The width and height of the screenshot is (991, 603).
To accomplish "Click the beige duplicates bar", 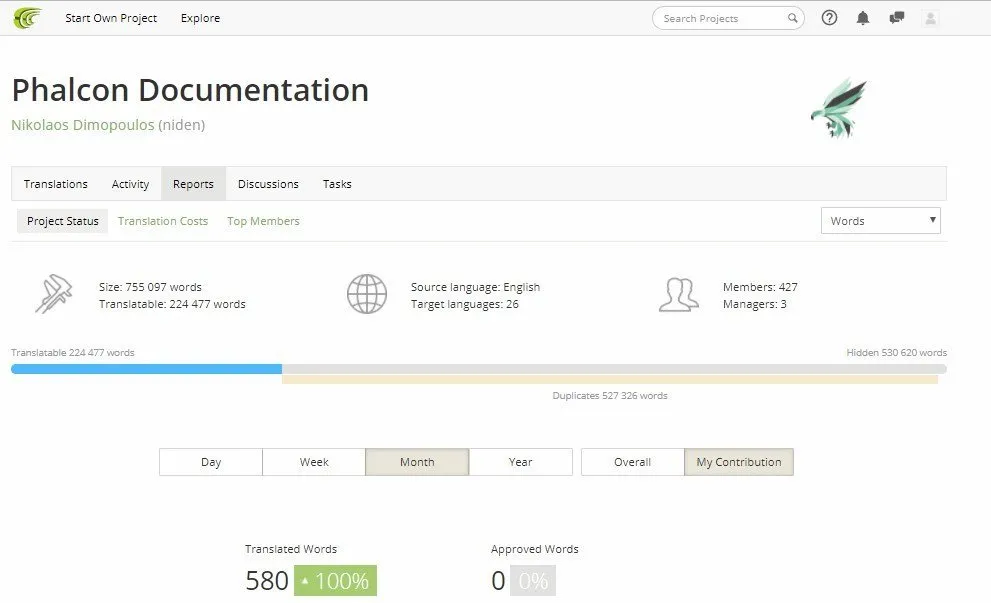I will point(610,379).
